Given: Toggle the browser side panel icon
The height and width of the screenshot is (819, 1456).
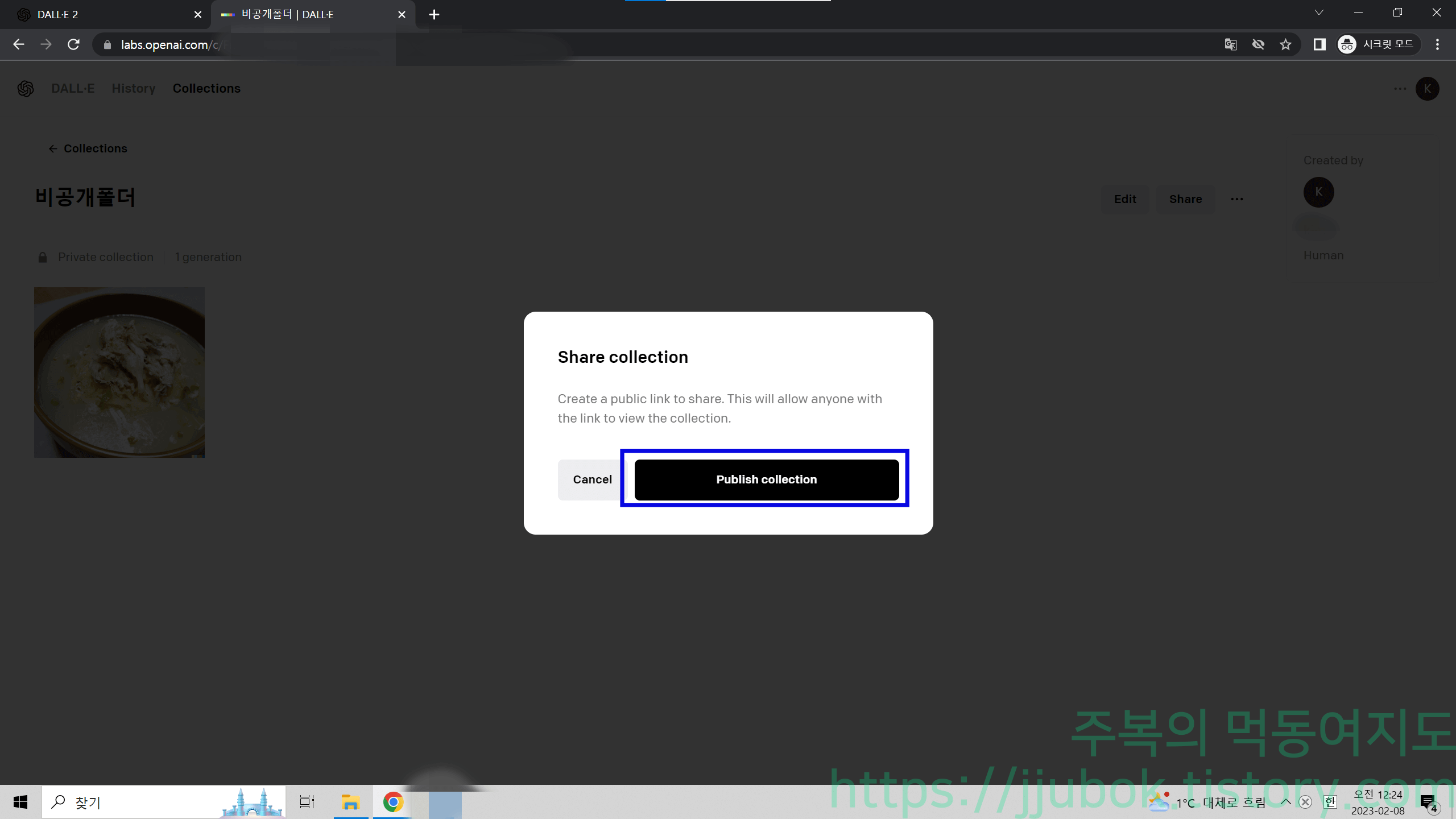Looking at the screenshot, I should point(1319,44).
